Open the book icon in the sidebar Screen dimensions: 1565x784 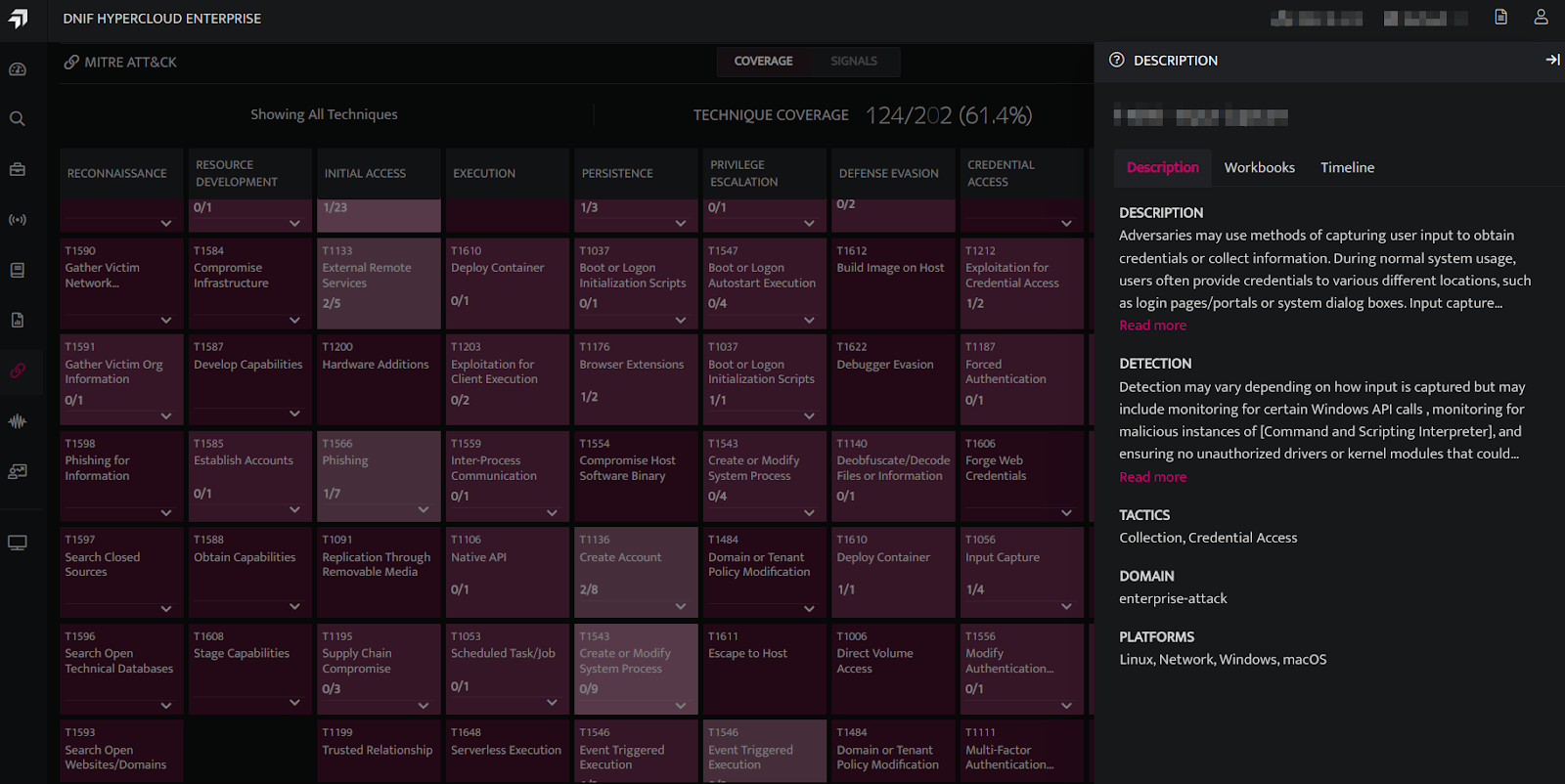[18, 270]
